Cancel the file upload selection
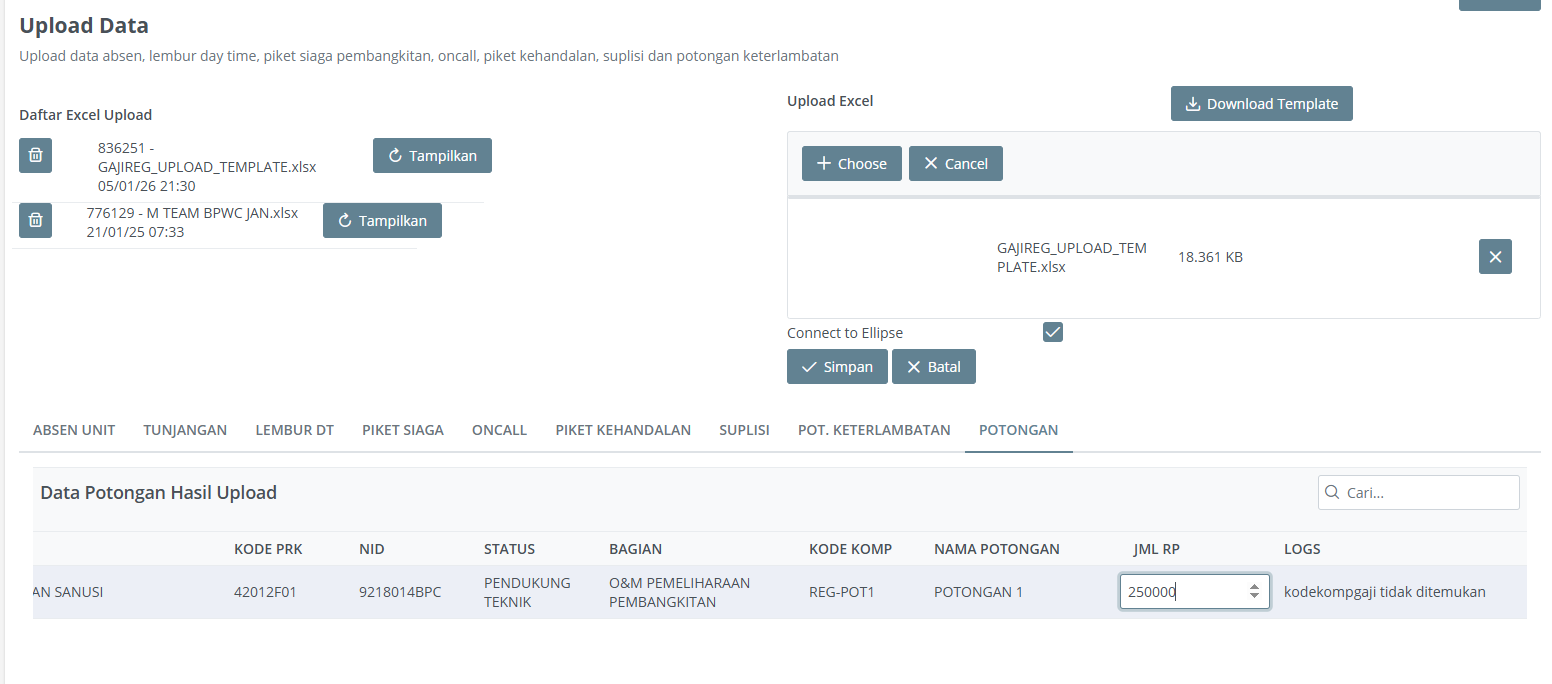Viewport: 1552px width, 684px height. click(955, 164)
